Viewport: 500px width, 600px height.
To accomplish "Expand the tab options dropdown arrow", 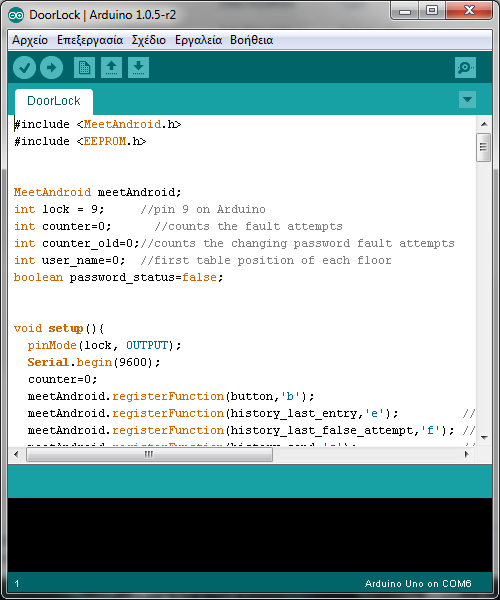I will coord(467,99).
